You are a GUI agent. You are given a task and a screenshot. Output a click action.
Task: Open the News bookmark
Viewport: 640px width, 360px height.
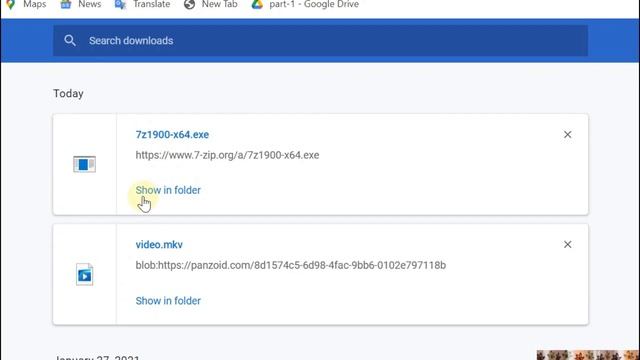click(x=81, y=4)
